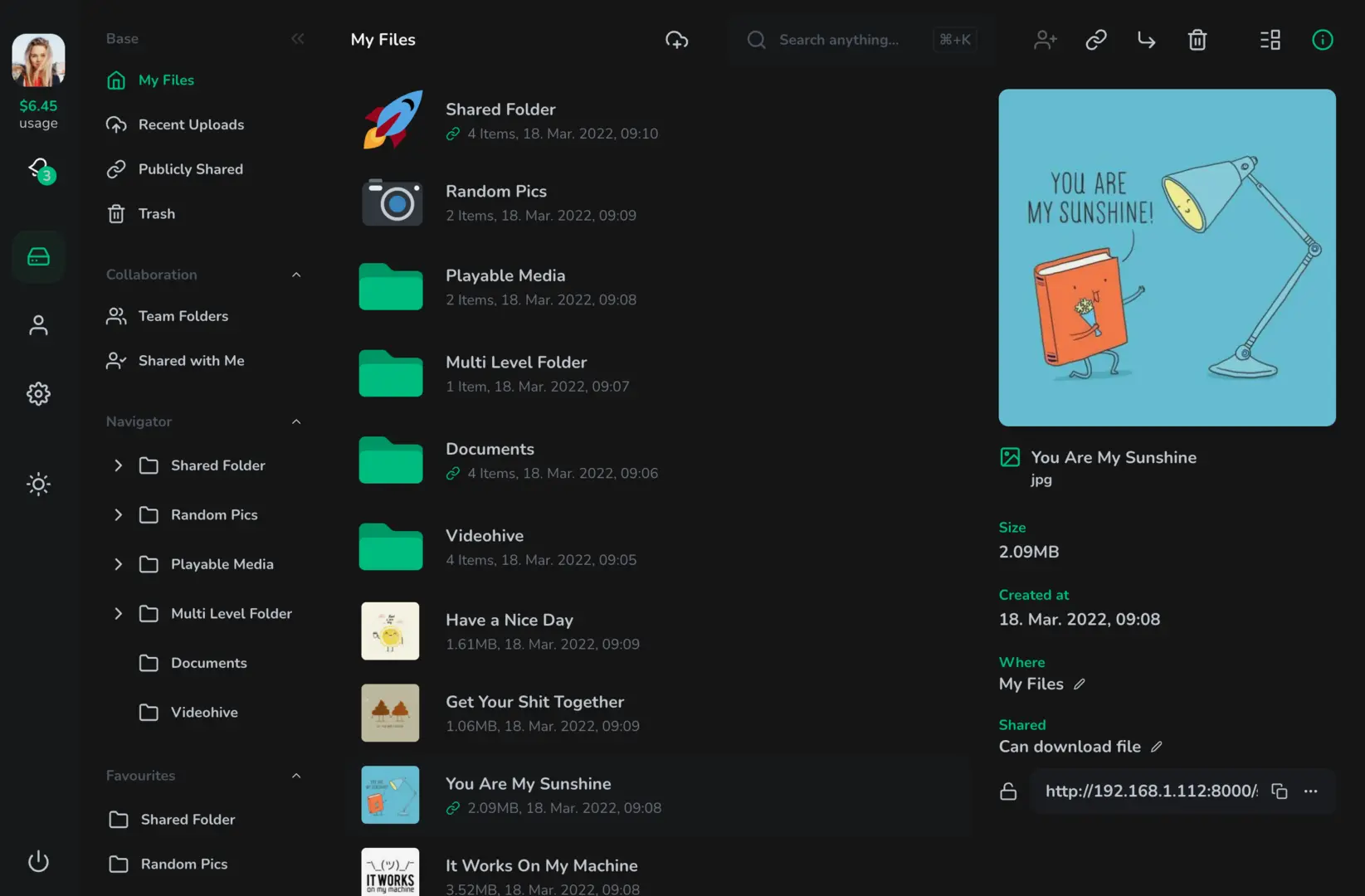Expand Playable Media in Navigator tree
1365x896 pixels.
tap(118, 564)
